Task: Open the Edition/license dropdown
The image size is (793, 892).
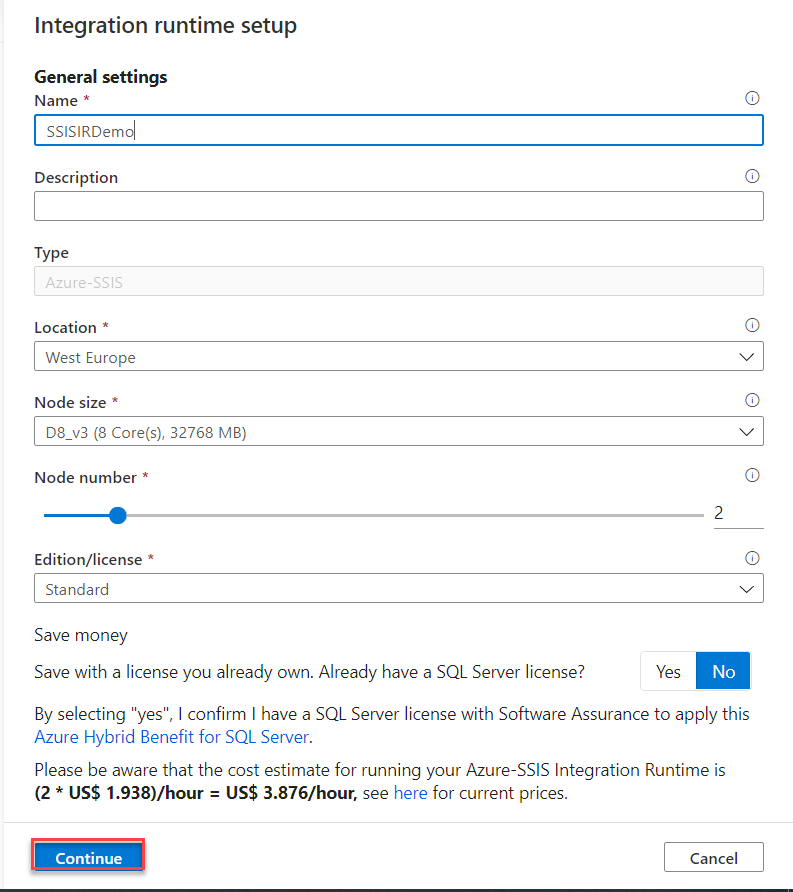Action: pyautogui.click(x=746, y=588)
